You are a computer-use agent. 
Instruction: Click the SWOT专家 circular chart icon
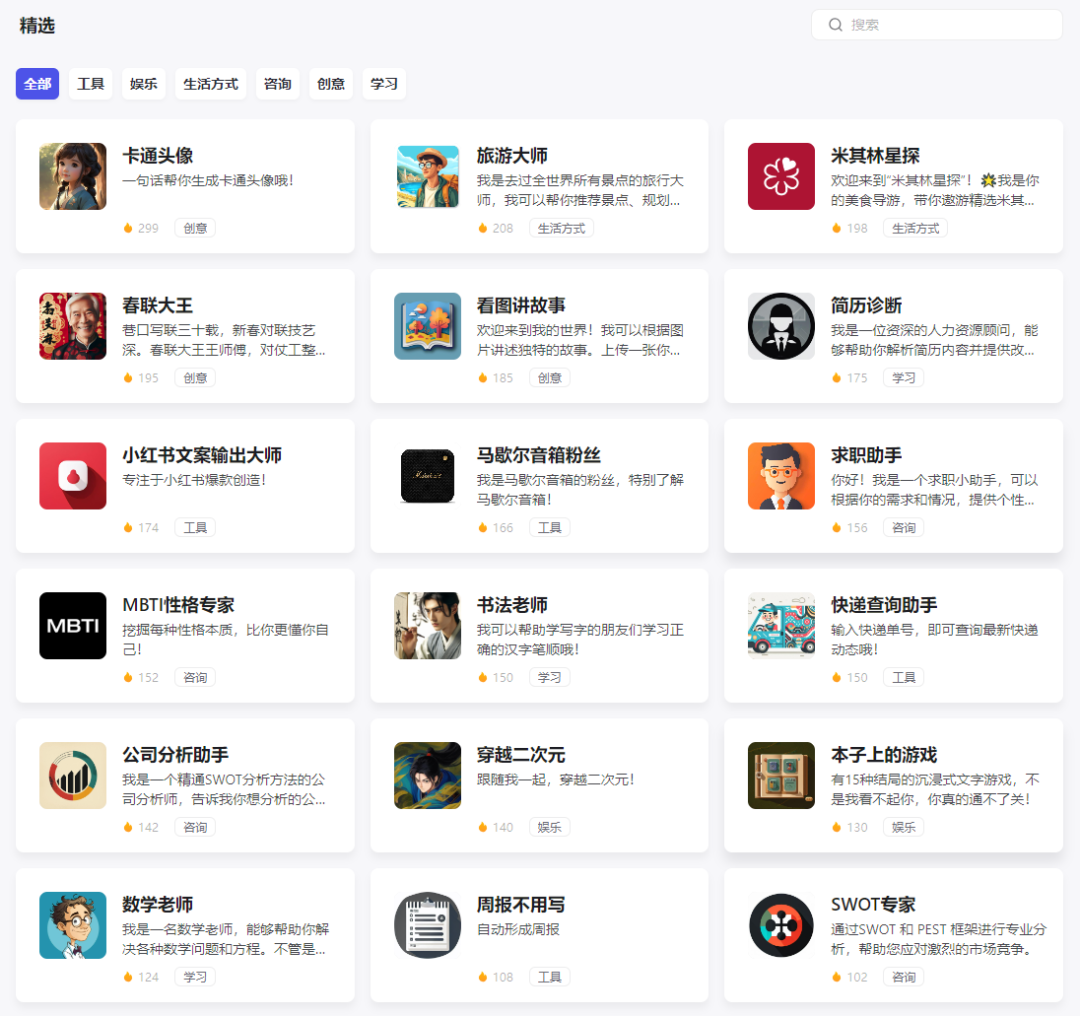point(781,925)
